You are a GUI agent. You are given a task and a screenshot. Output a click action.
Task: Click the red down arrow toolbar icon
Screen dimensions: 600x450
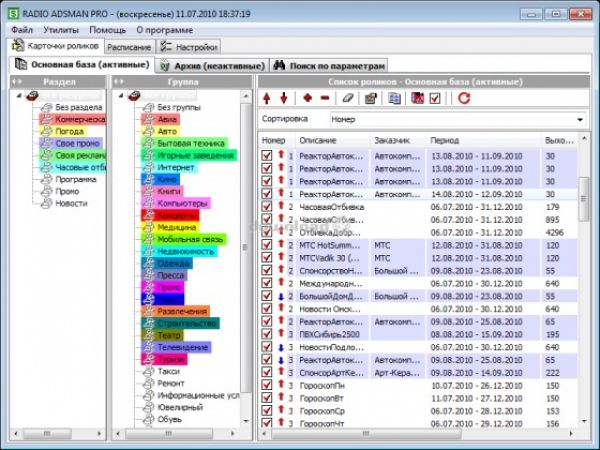click(284, 98)
